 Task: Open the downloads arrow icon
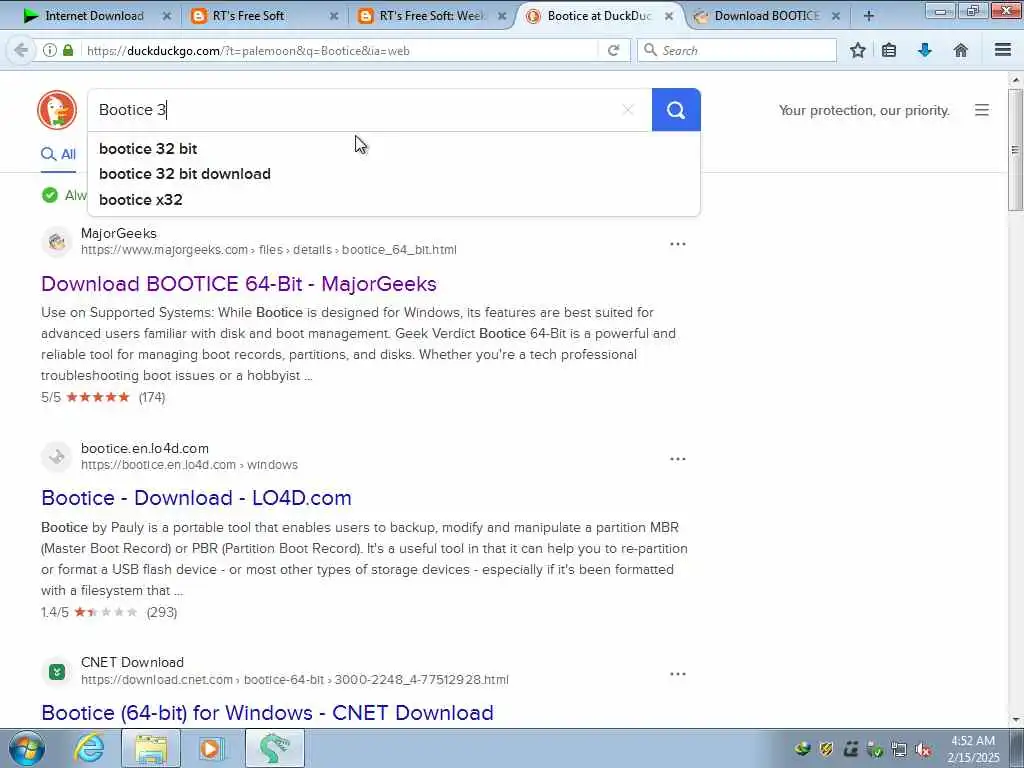(x=925, y=50)
